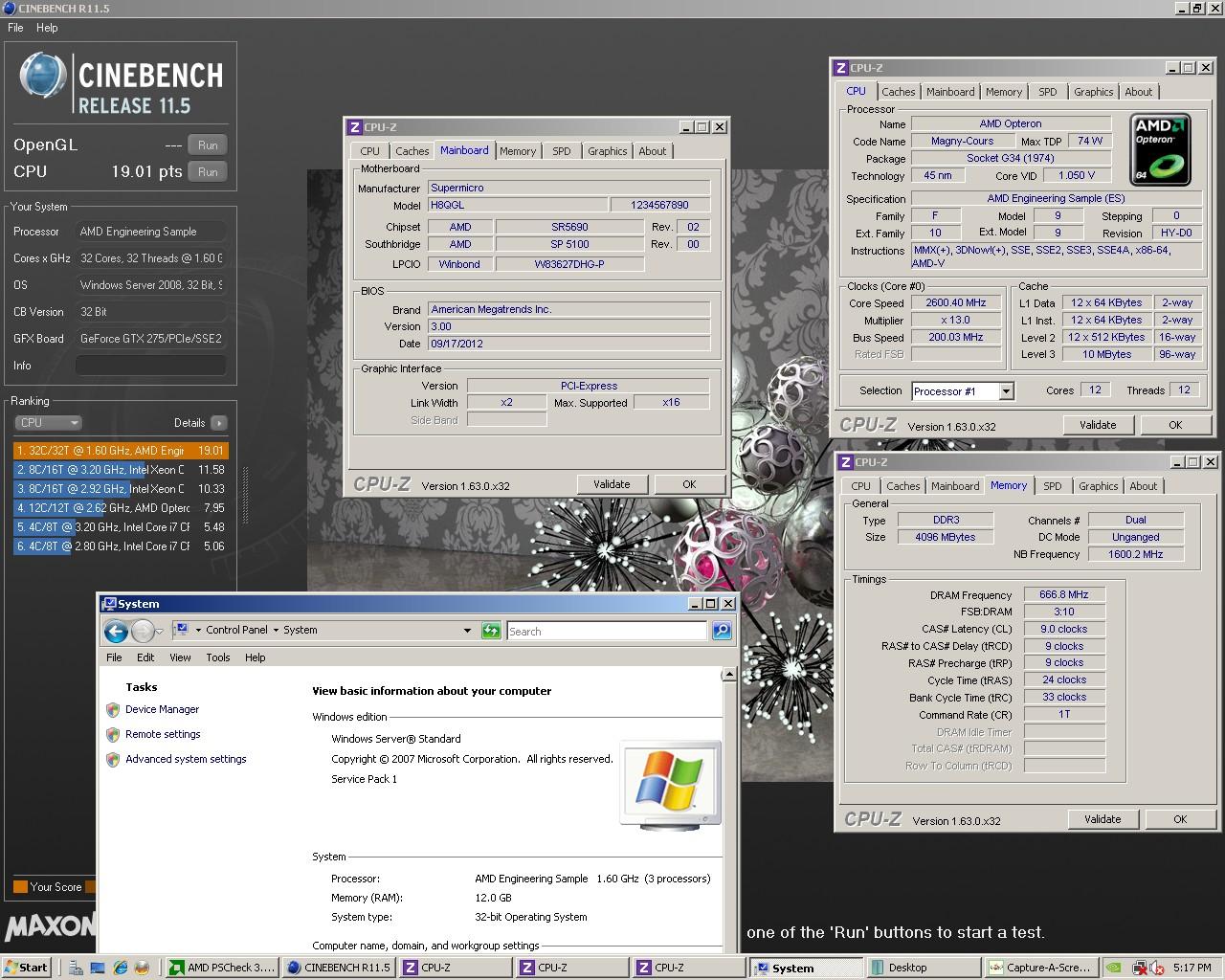Switch to the SPD tab in the Mainboard CPU-Z window
Viewport: 1225px width, 980px height.
pyautogui.click(x=562, y=151)
